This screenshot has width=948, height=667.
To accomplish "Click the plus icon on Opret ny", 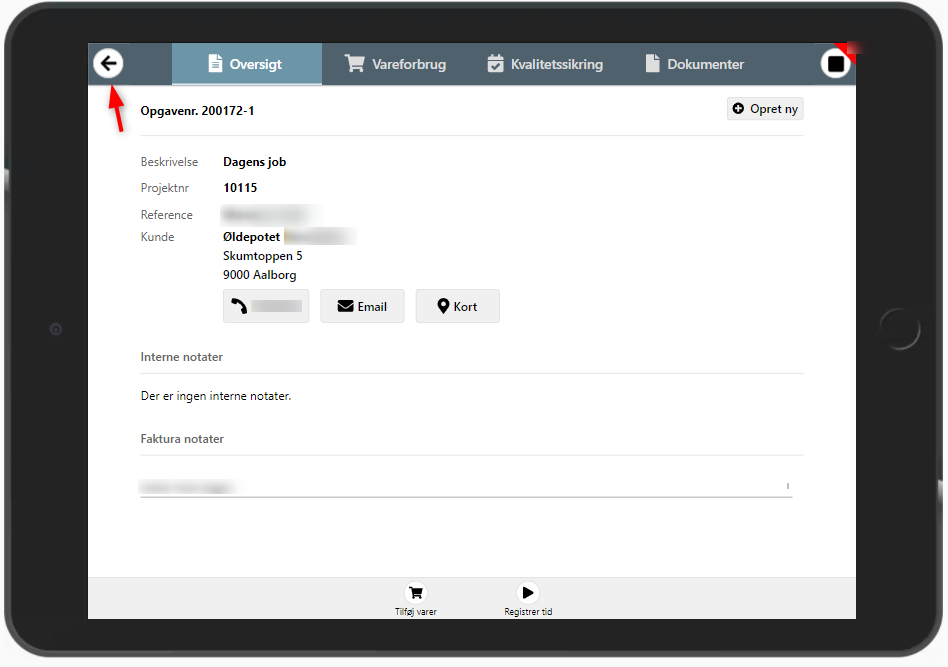I will pos(739,109).
